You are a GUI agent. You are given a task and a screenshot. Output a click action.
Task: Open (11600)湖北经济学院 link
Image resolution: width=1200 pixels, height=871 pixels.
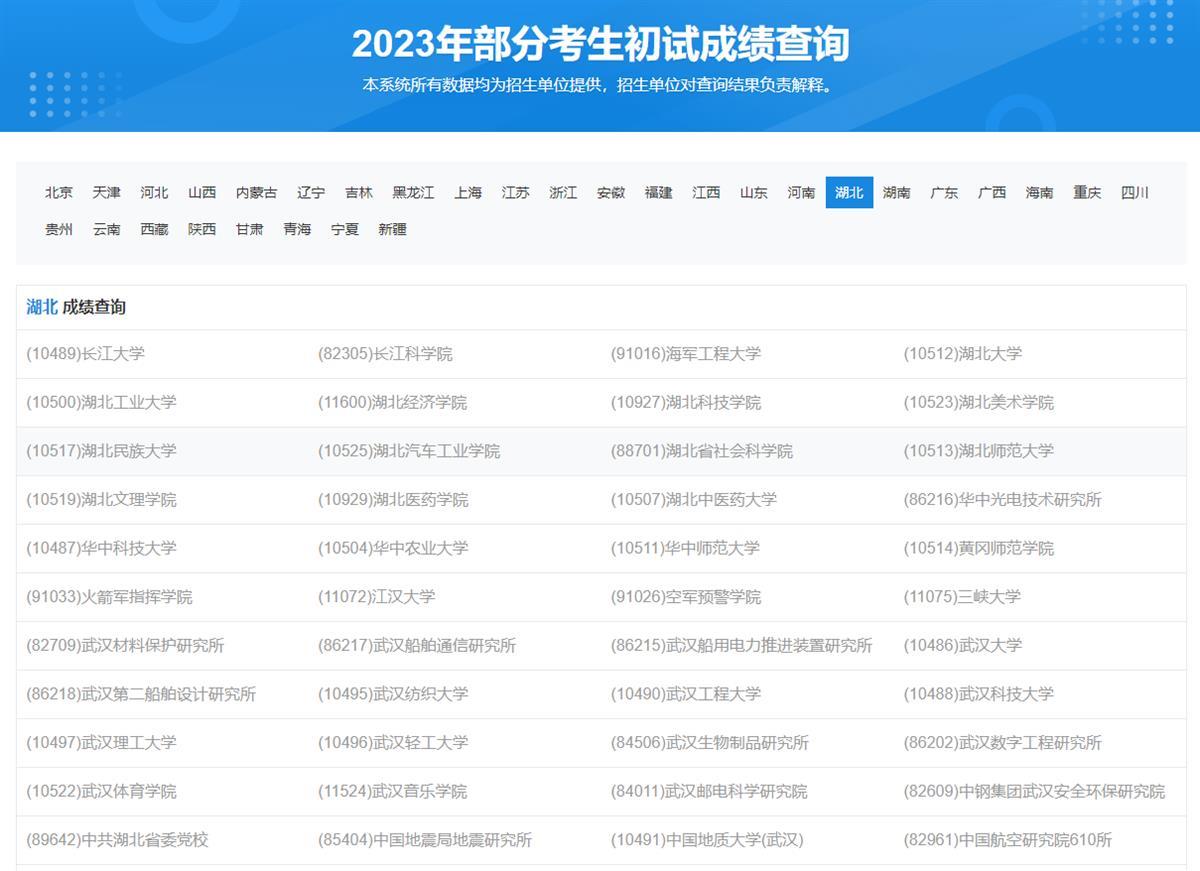393,402
